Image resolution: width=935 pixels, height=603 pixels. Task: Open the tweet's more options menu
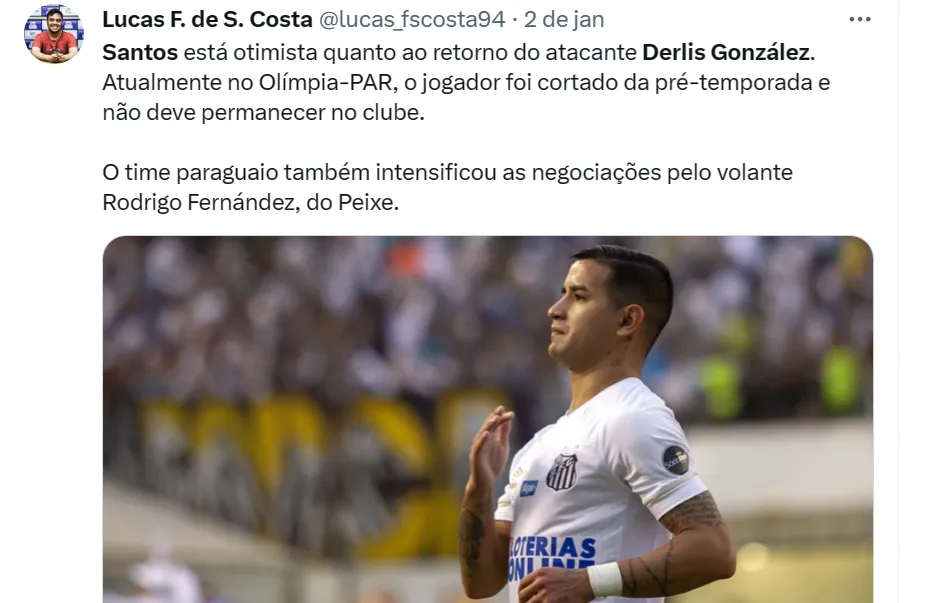(859, 20)
